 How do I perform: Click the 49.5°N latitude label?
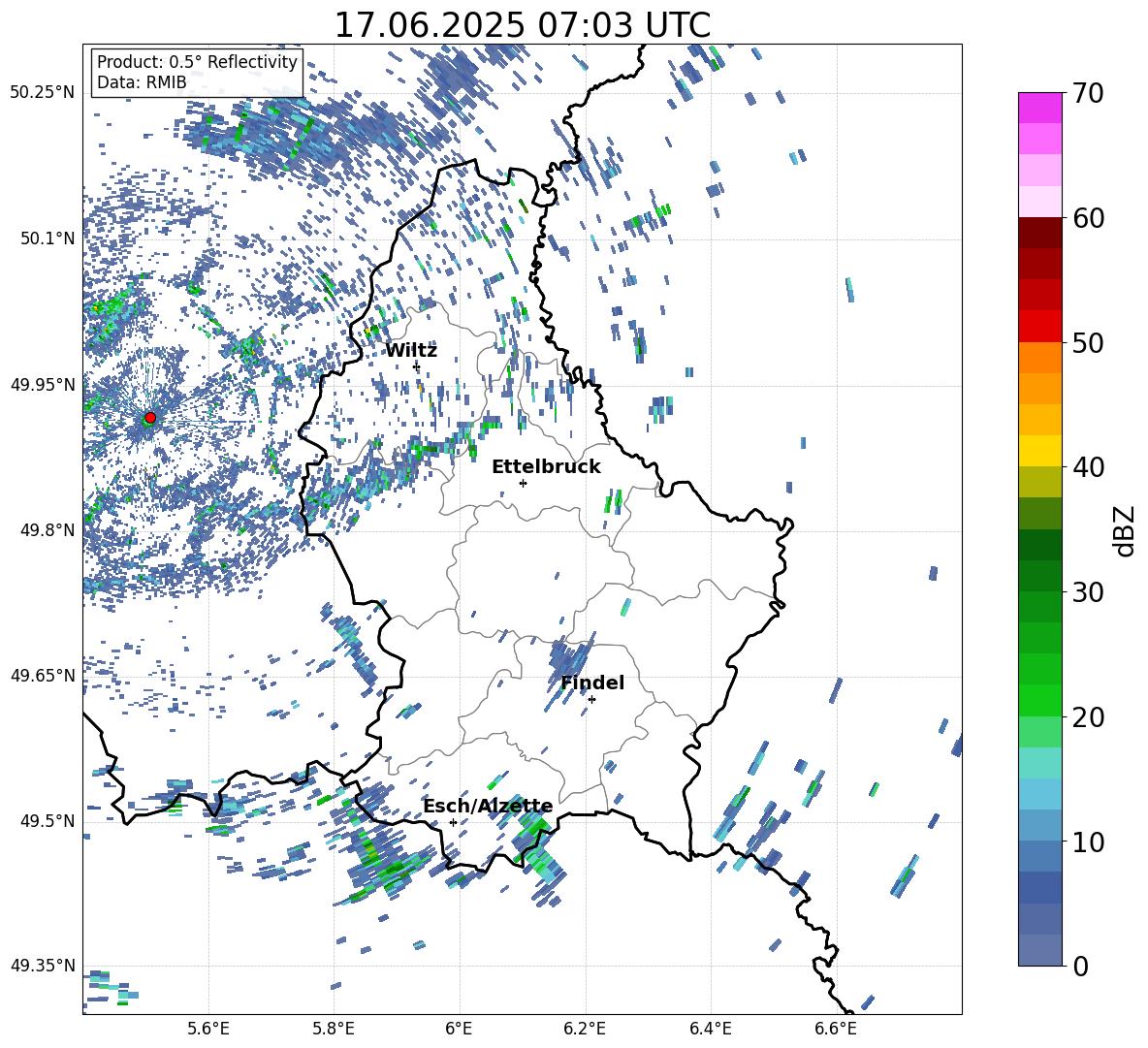click(48, 820)
